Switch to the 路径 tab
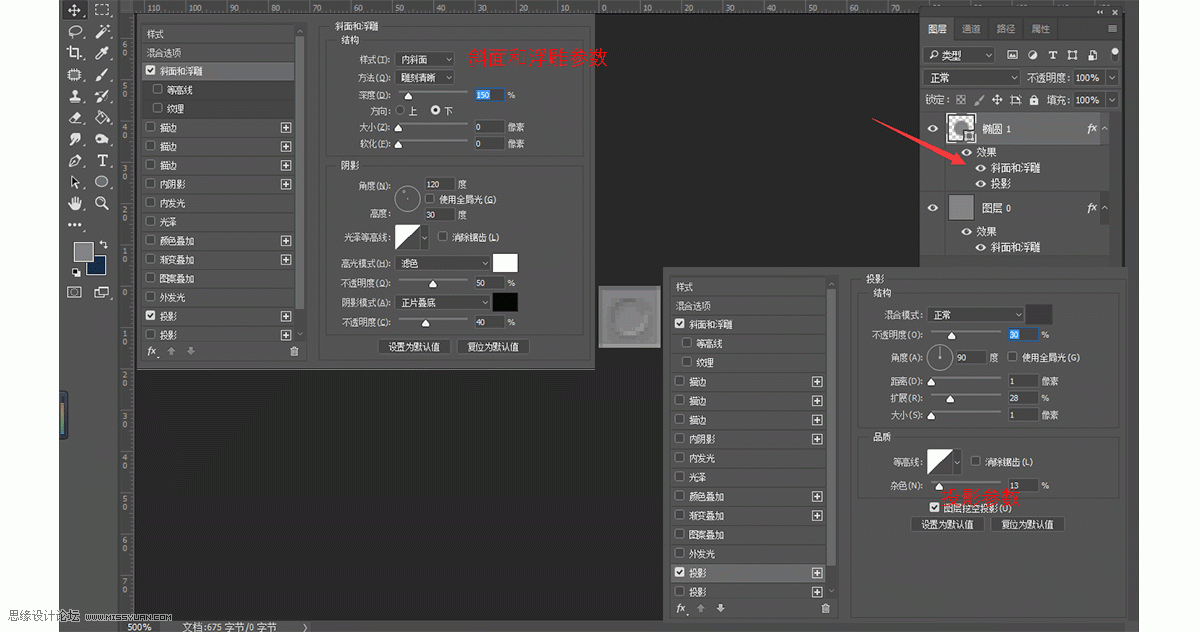 point(1006,29)
